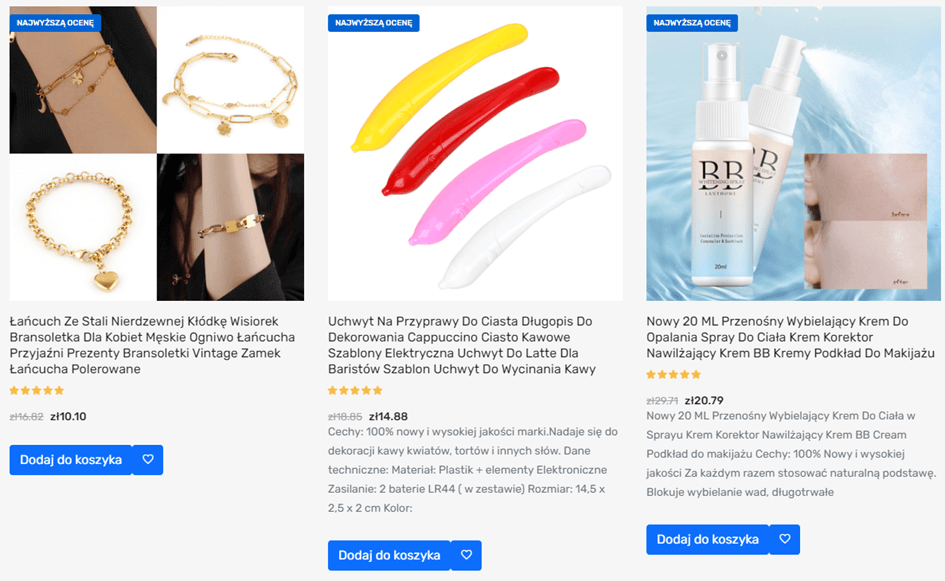Add BB whitening spray to cart

coord(708,539)
